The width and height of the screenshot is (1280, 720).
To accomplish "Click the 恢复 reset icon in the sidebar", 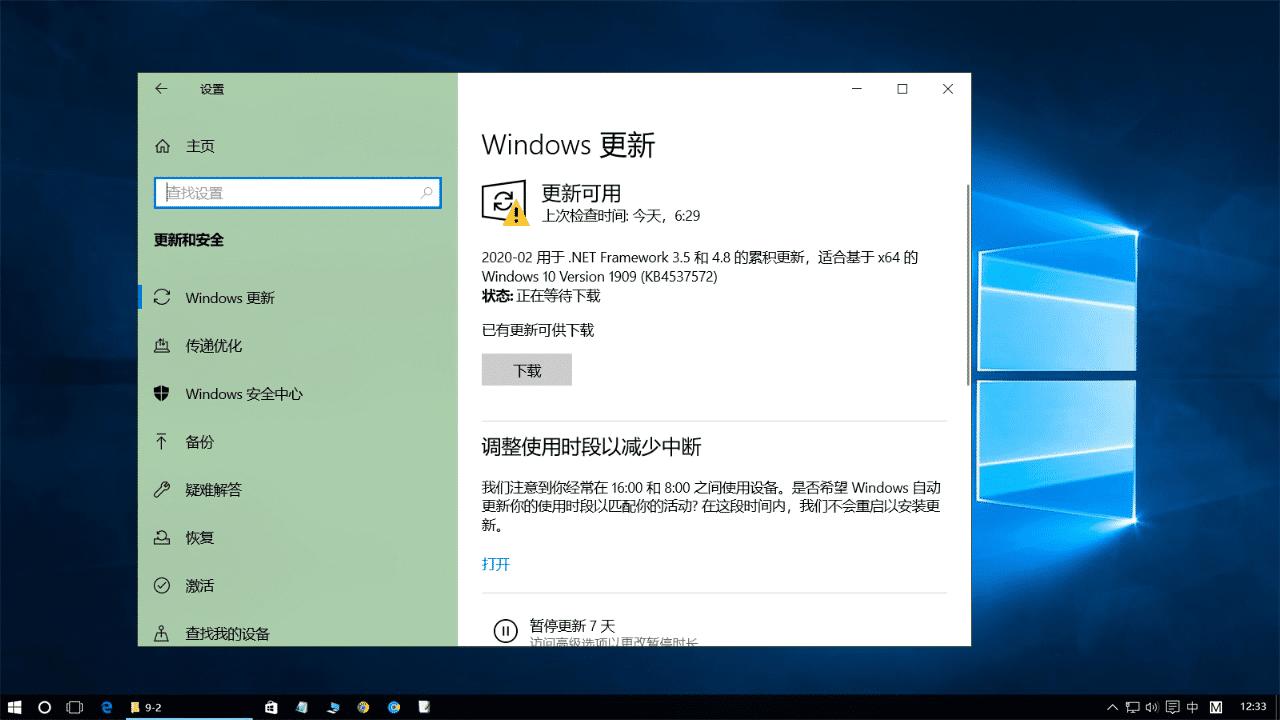I will tap(162, 537).
